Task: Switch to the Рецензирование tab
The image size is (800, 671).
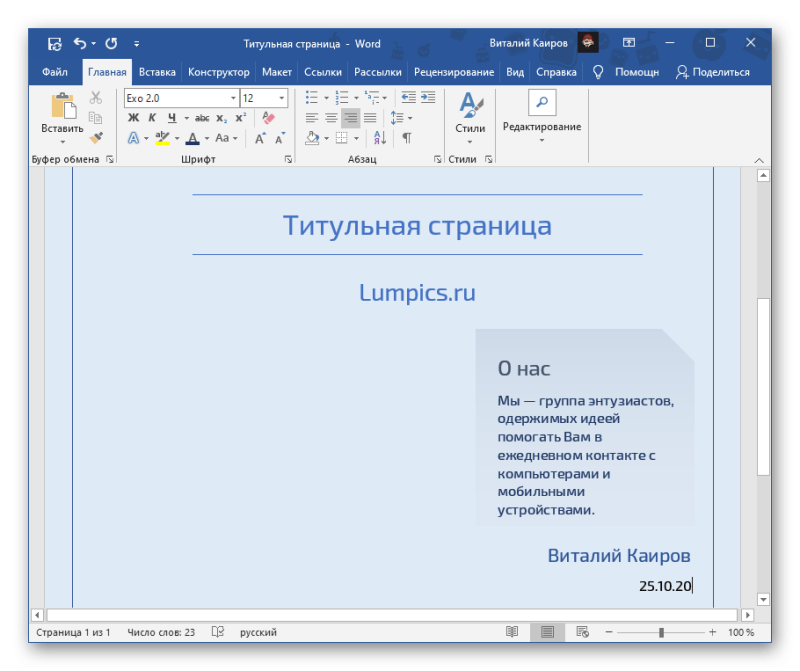Action: coord(454,72)
